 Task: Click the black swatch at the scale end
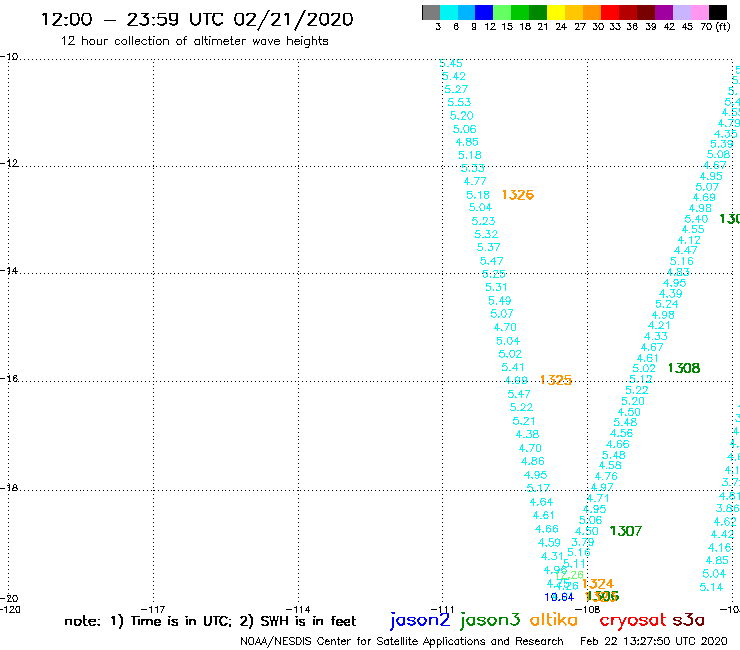(x=718, y=12)
